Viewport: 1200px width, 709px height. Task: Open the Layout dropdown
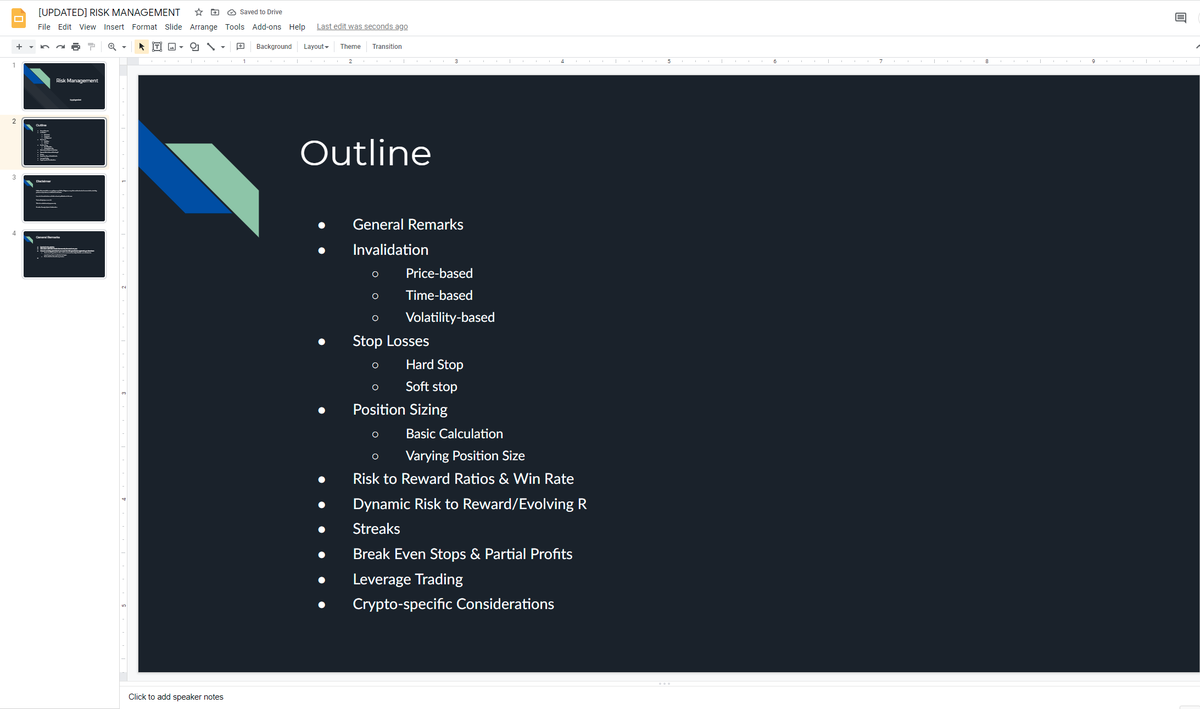316,46
